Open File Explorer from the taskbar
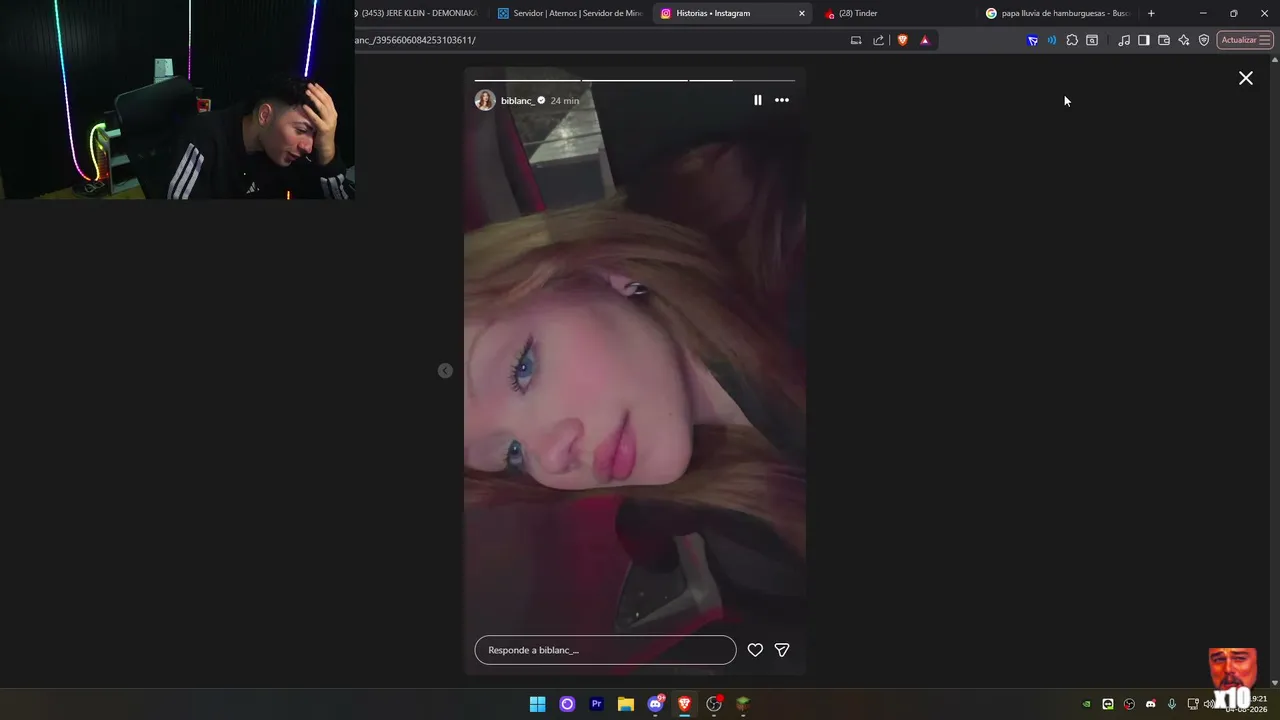 [626, 704]
